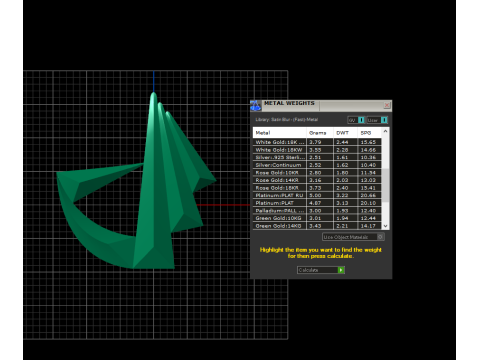Select the Silver:Continuum row
Image resolution: width=480 pixels, height=360 pixels.
(x=317, y=165)
